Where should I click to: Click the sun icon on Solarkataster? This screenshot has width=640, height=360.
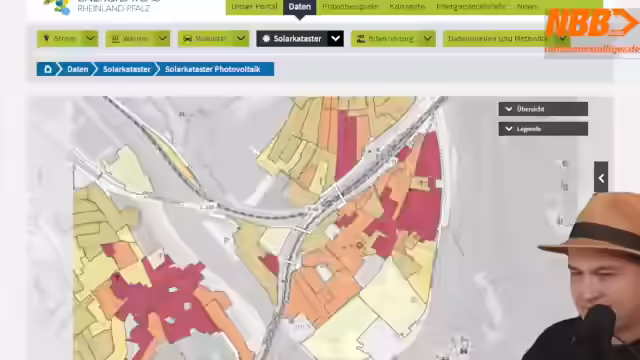[266, 39]
